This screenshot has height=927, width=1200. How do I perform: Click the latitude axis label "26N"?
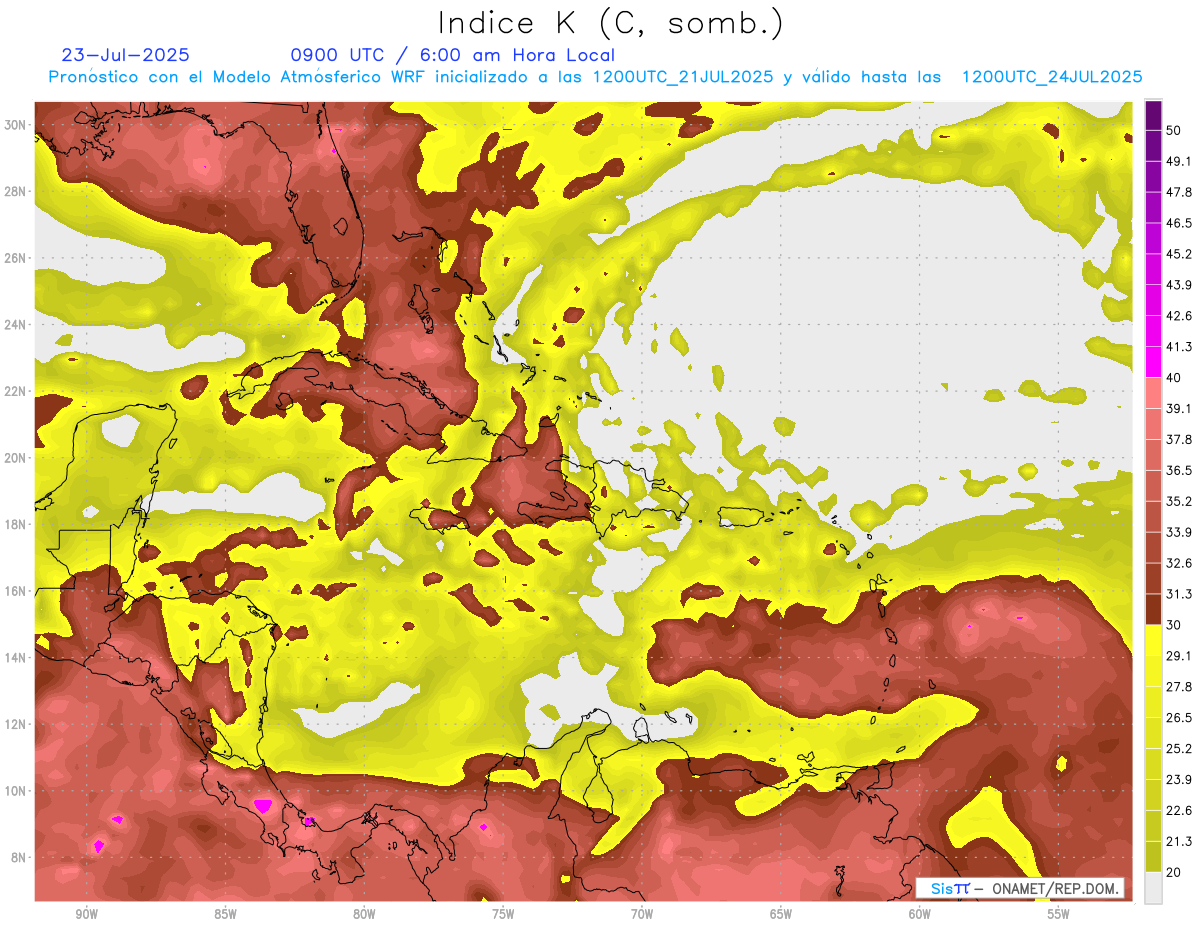[x=15, y=258]
